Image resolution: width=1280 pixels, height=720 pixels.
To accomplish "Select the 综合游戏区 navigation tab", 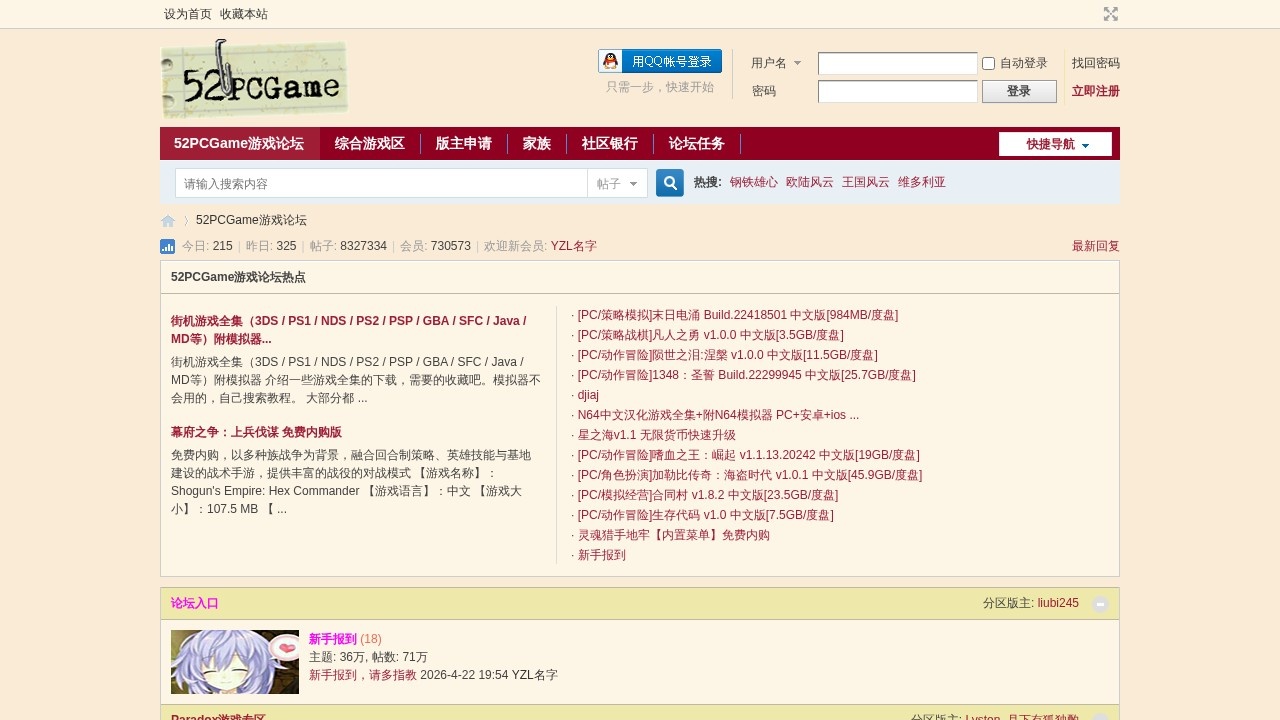I will pyautogui.click(x=370, y=144).
